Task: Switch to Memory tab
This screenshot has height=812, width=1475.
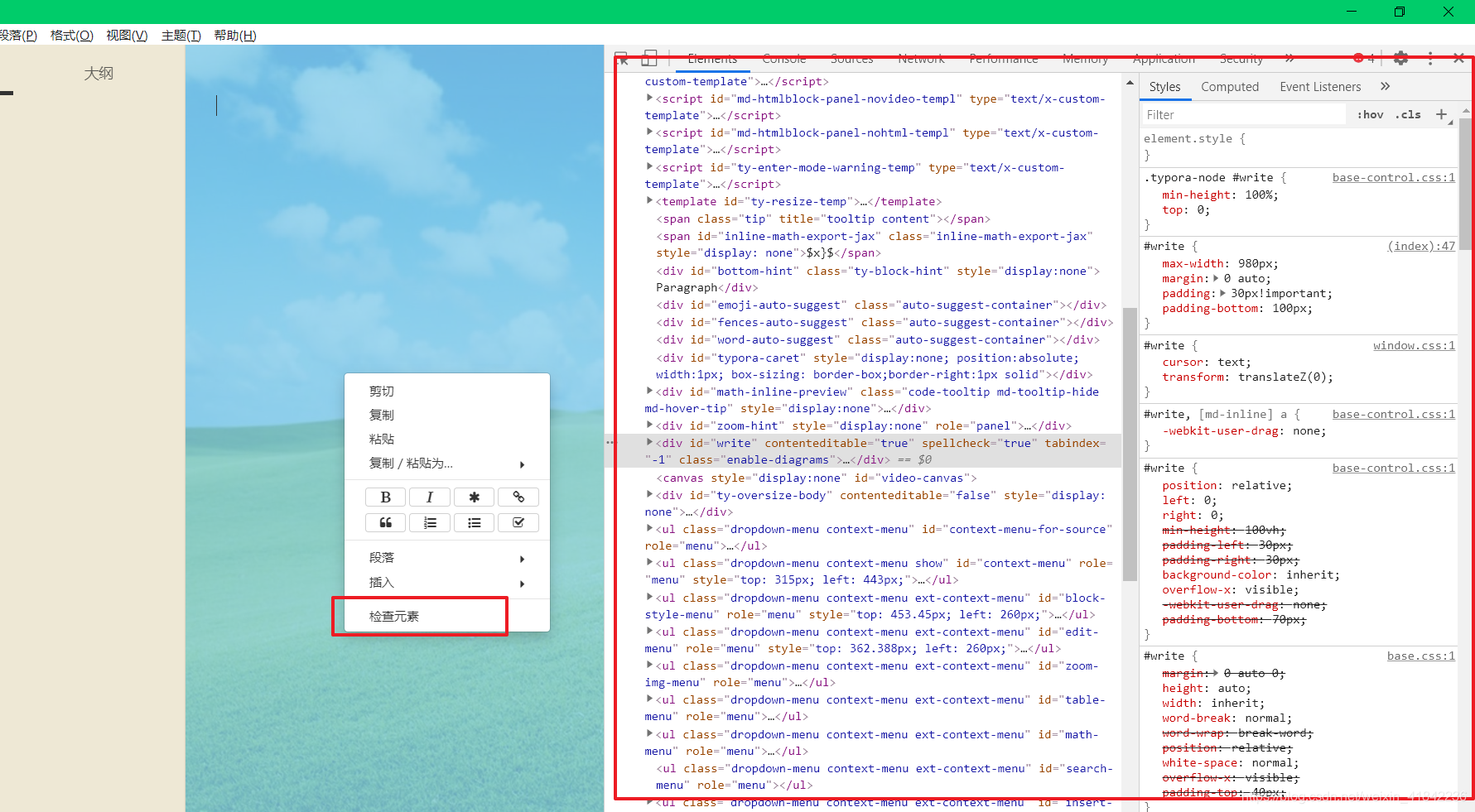Action: tap(1085, 59)
